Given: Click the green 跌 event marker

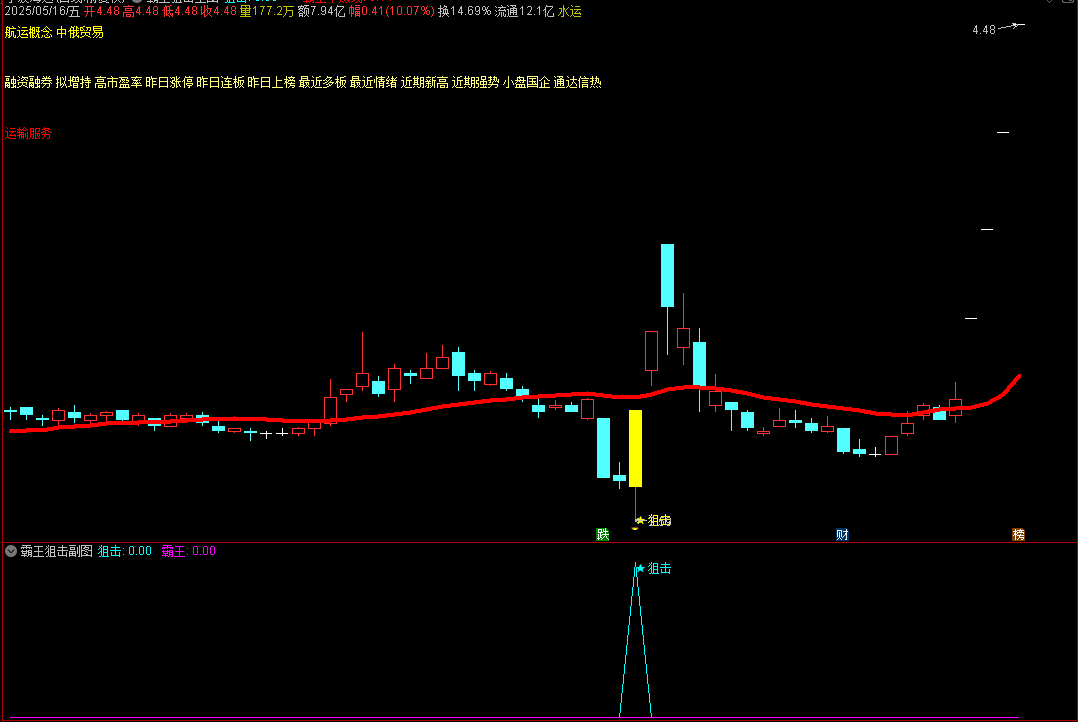Looking at the screenshot, I should coord(602,534).
